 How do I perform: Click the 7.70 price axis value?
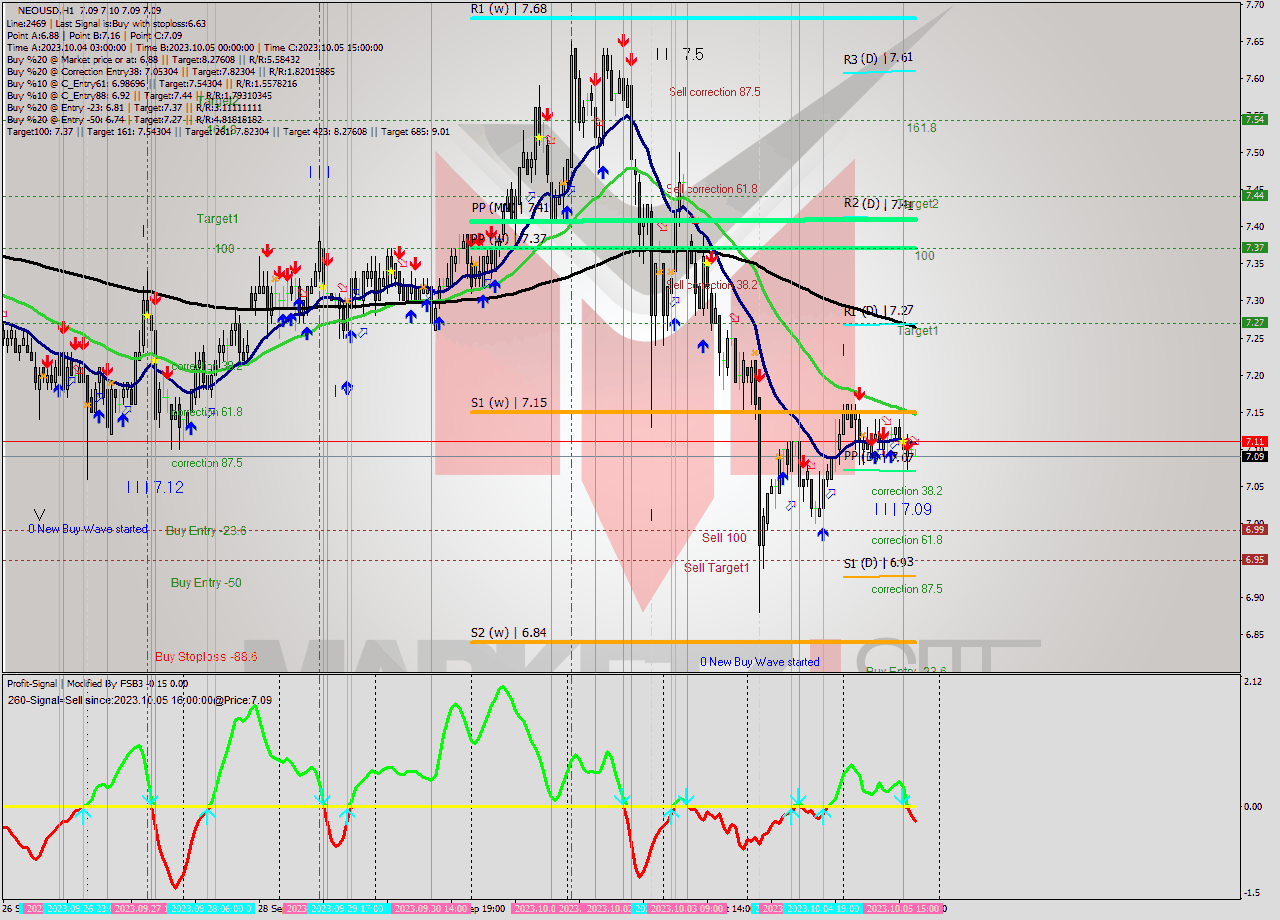pyautogui.click(x=1254, y=5)
